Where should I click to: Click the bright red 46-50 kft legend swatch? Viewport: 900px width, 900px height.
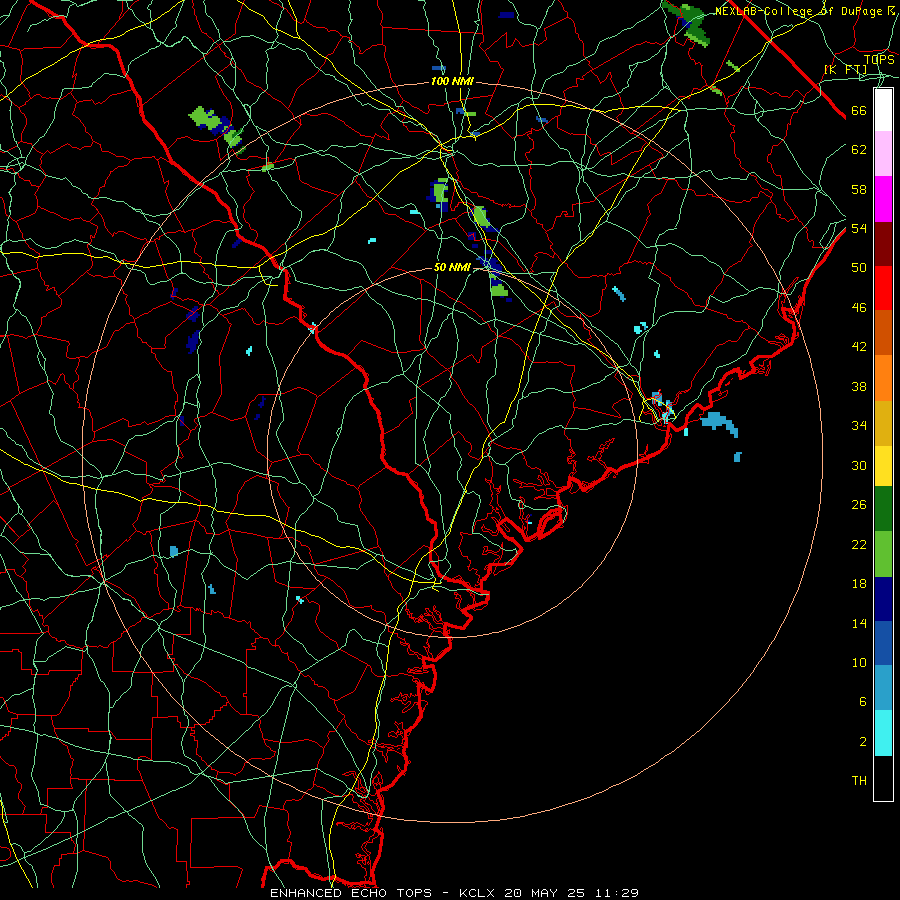click(883, 288)
